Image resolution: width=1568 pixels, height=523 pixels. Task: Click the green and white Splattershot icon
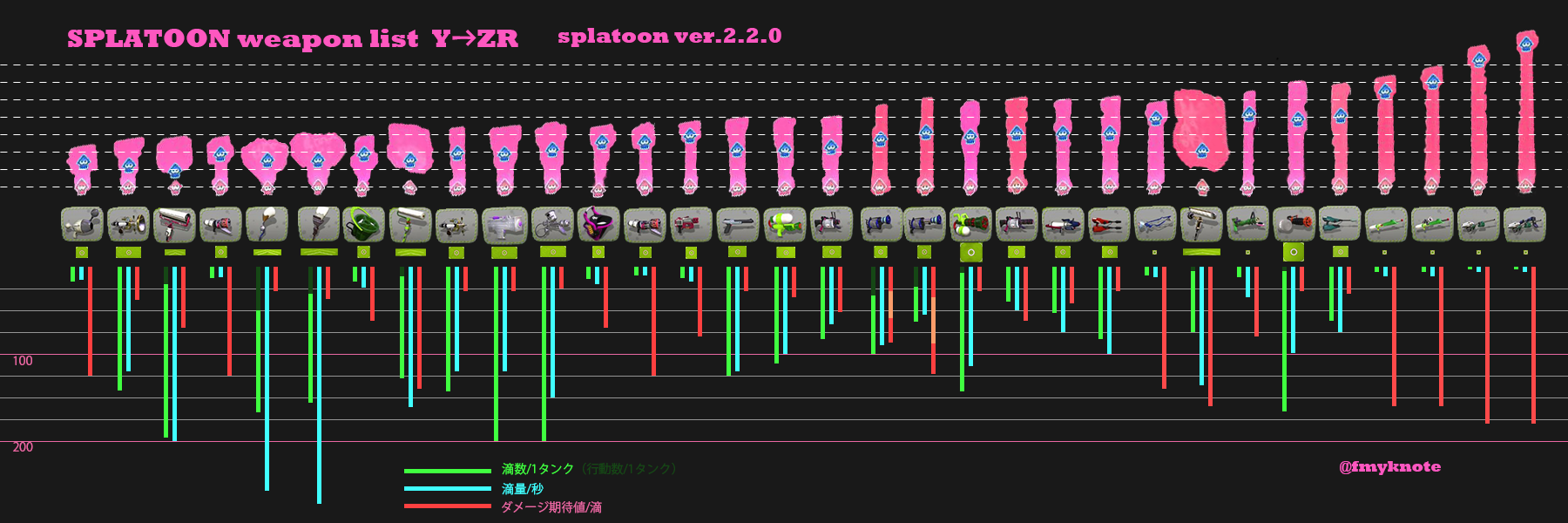[x=785, y=224]
